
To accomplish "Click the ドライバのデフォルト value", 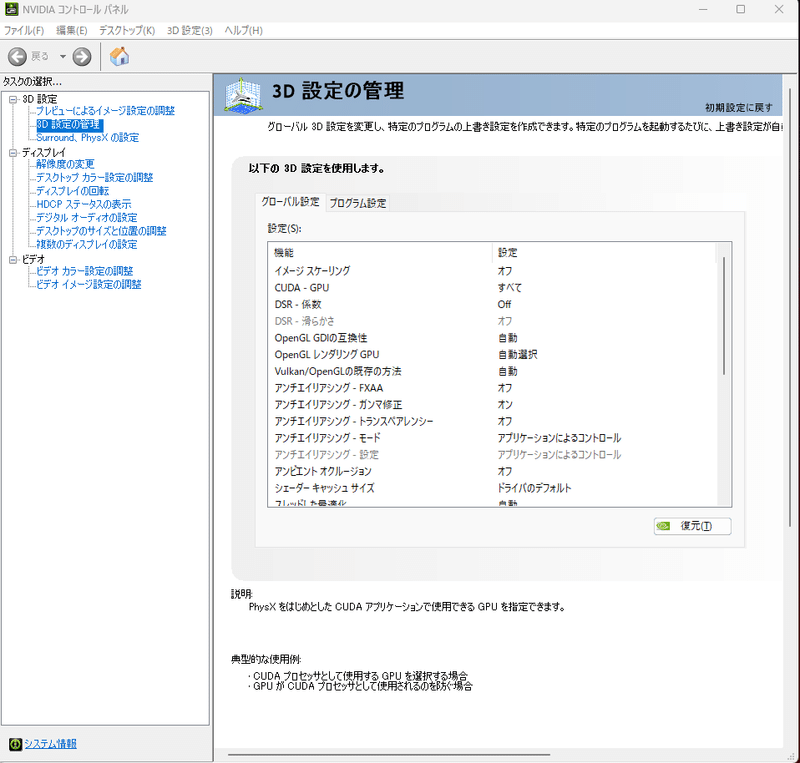I will (x=534, y=488).
